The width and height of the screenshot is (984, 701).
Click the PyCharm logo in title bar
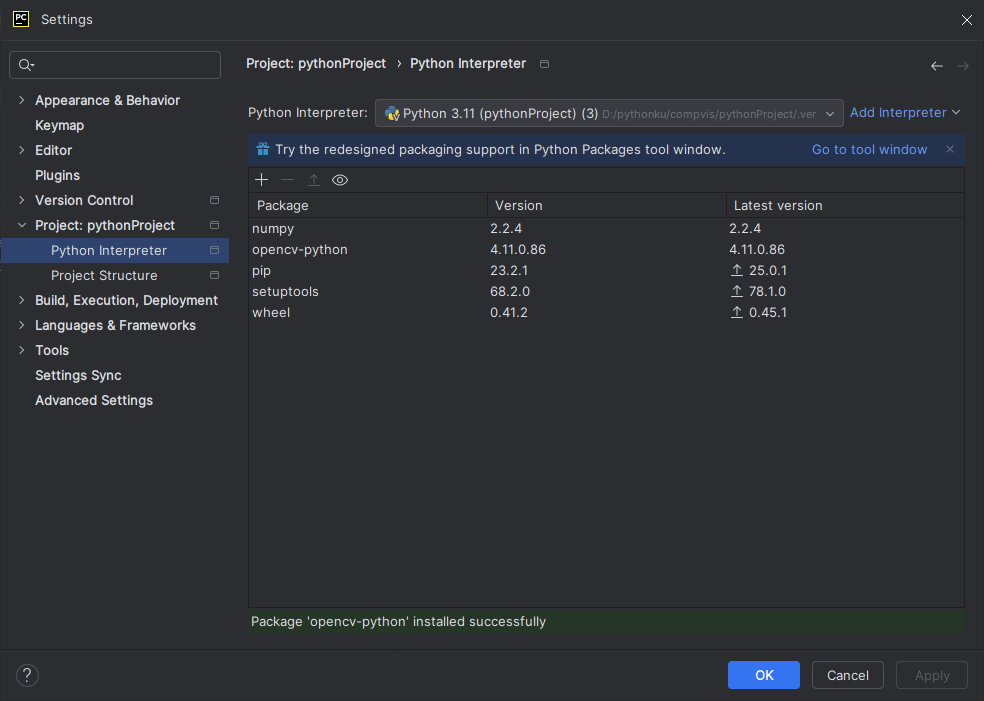click(21, 19)
